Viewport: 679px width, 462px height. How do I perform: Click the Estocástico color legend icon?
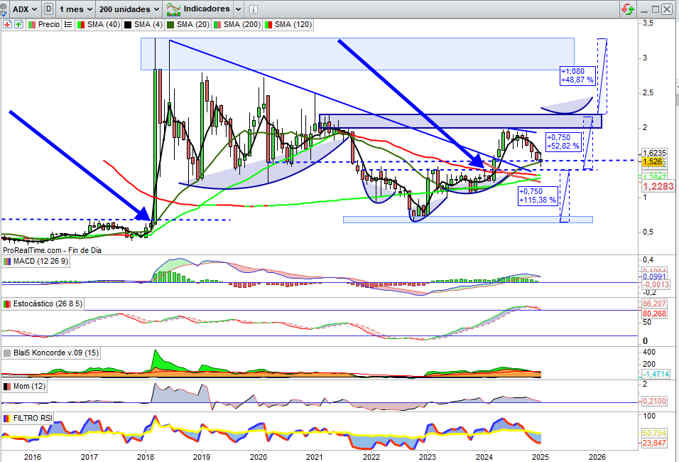pyautogui.click(x=7, y=302)
